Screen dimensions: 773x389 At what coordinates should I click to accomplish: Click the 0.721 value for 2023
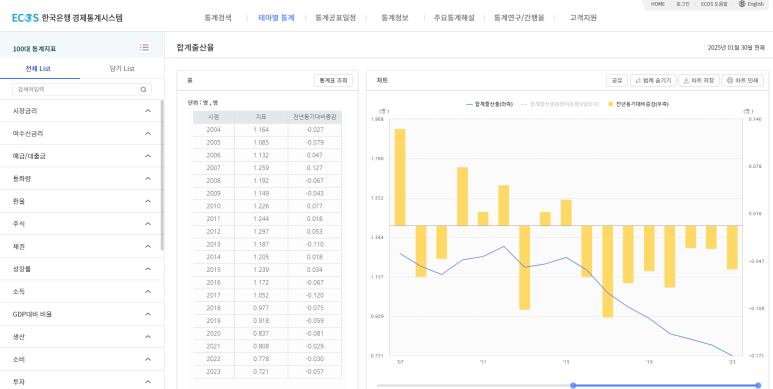261,371
